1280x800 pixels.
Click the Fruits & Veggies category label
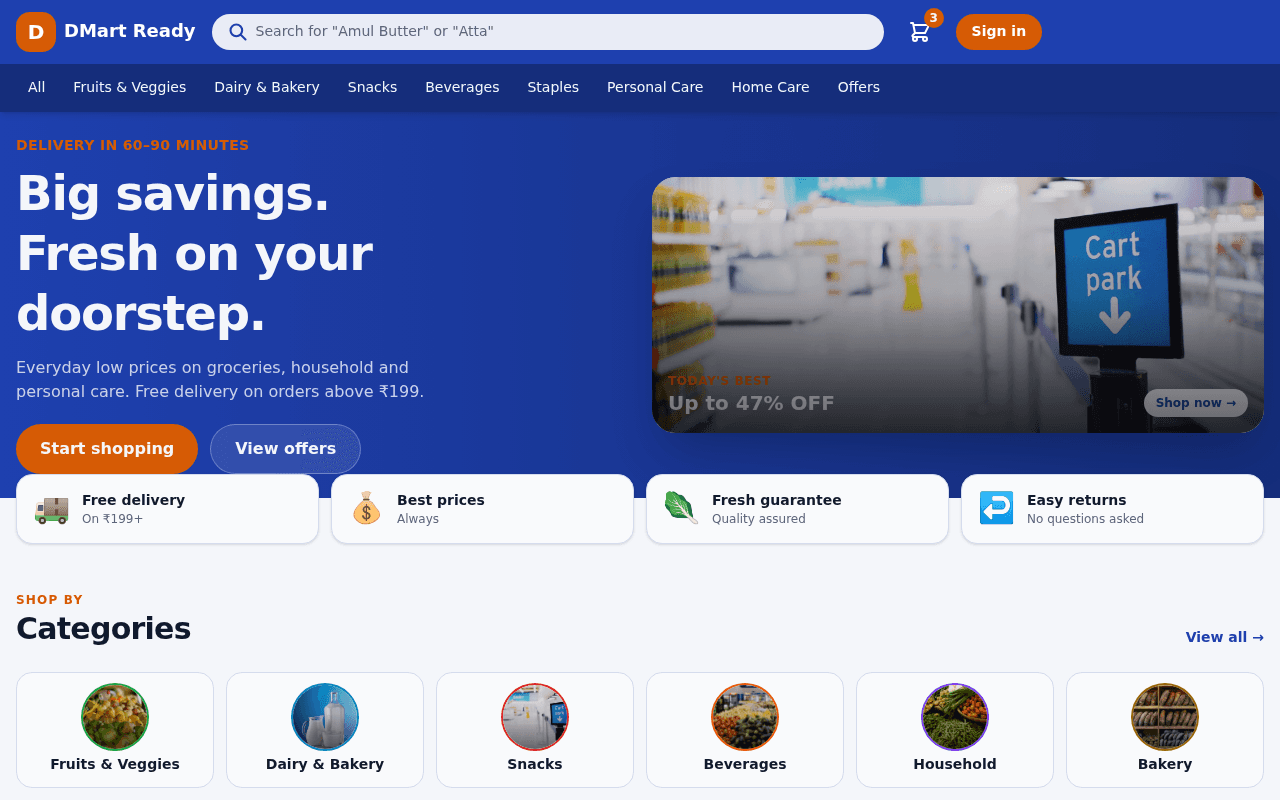tap(115, 764)
